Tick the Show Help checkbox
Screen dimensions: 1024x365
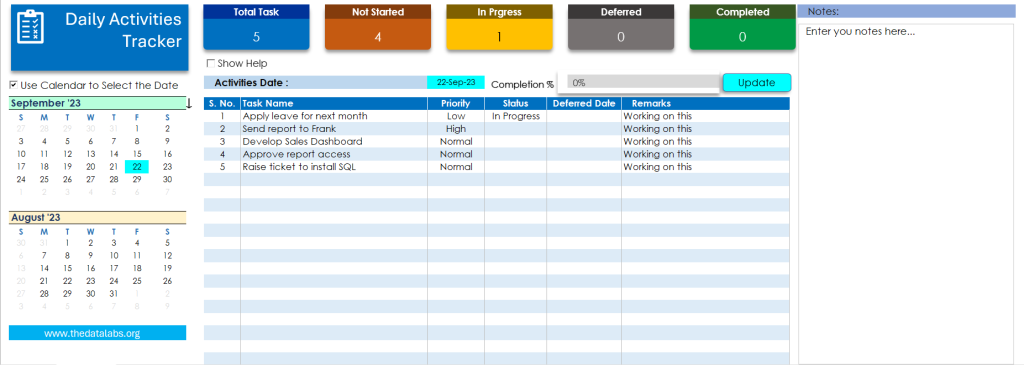coord(210,63)
